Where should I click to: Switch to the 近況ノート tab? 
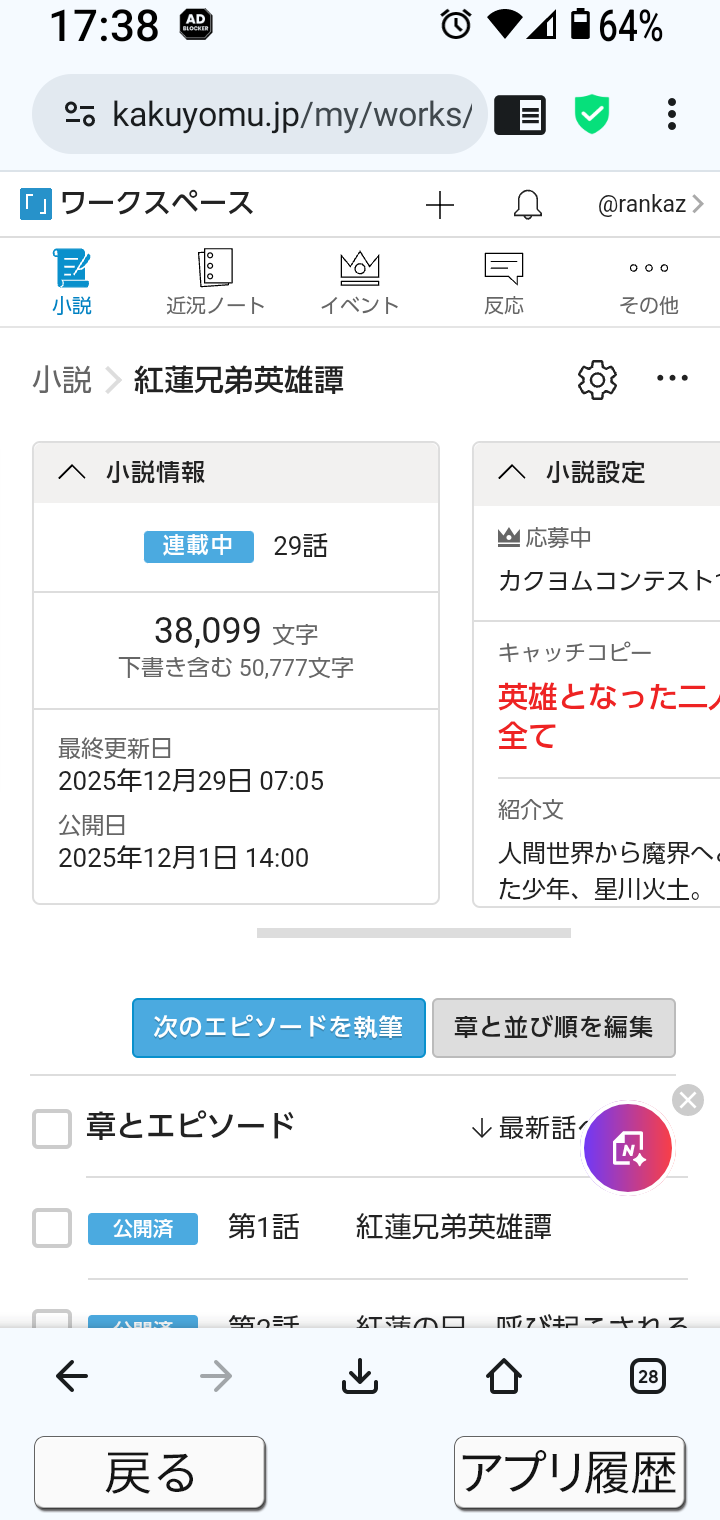tap(215, 283)
